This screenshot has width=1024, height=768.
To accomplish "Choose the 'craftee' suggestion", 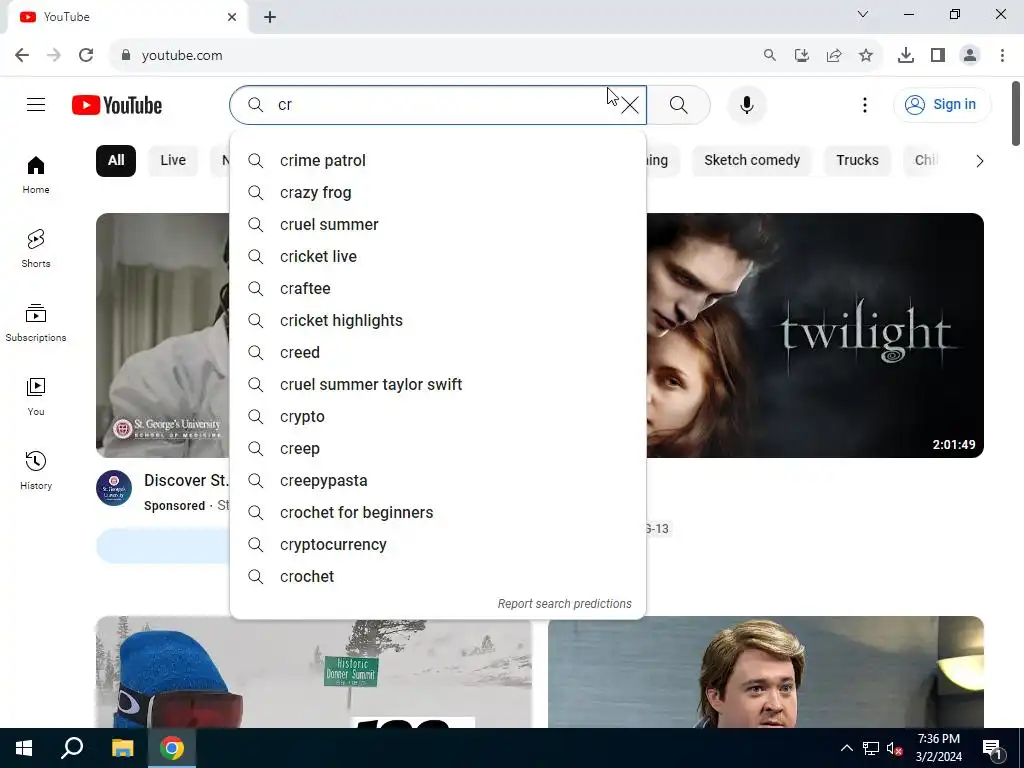I will (x=438, y=289).
